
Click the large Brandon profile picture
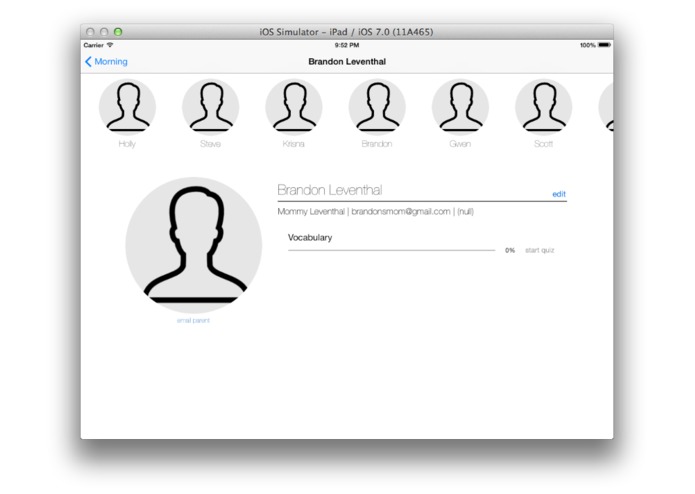point(194,245)
